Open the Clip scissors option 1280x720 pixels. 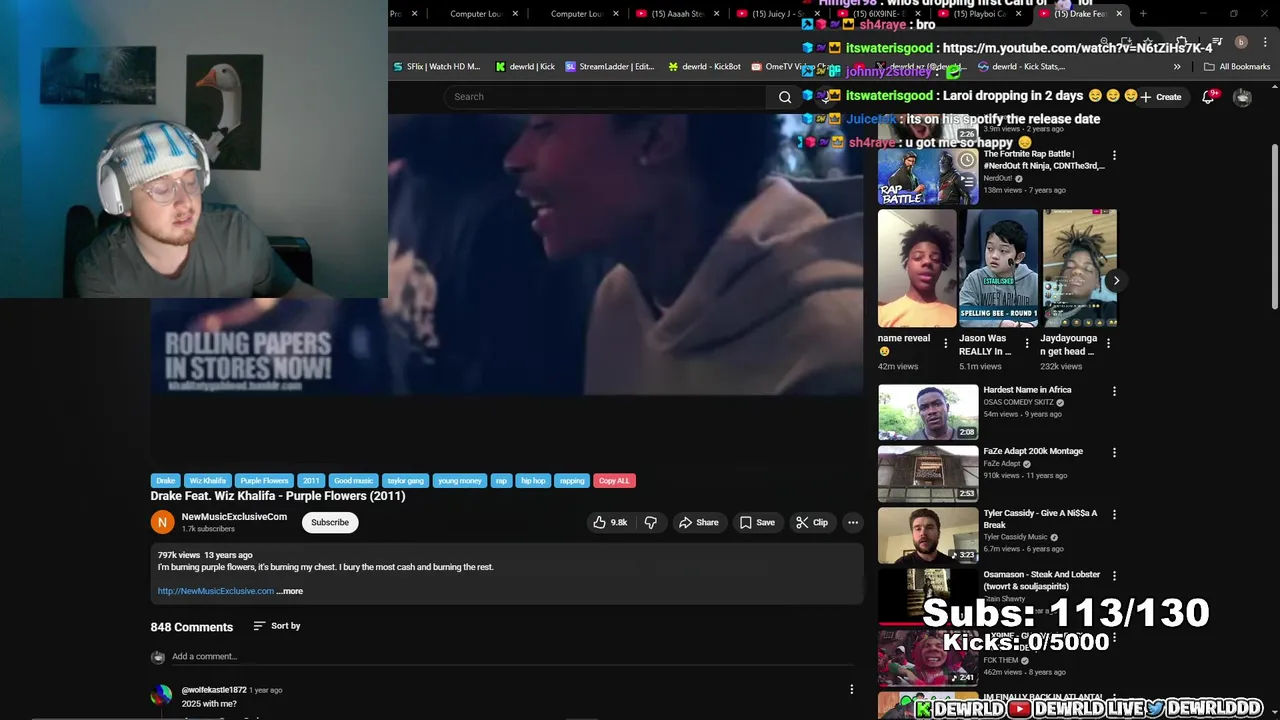[x=812, y=522]
